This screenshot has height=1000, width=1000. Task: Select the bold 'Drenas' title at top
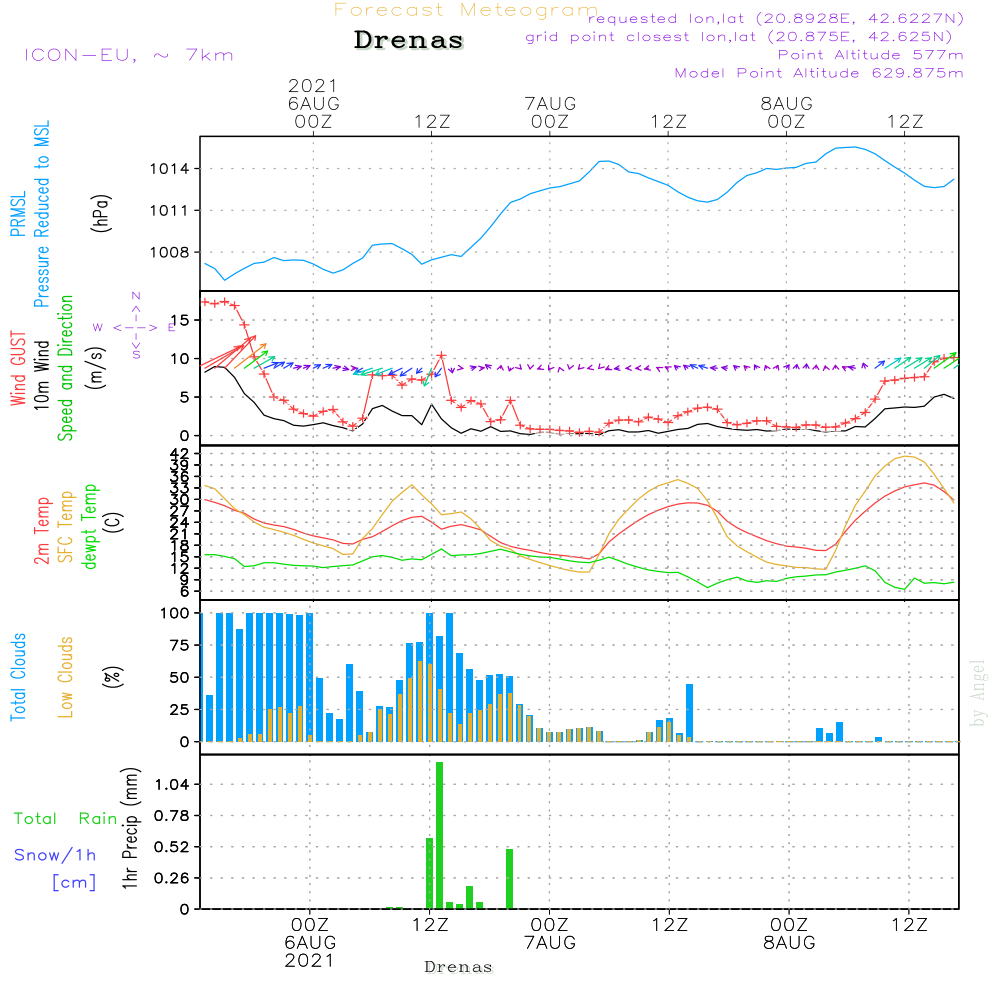click(409, 40)
